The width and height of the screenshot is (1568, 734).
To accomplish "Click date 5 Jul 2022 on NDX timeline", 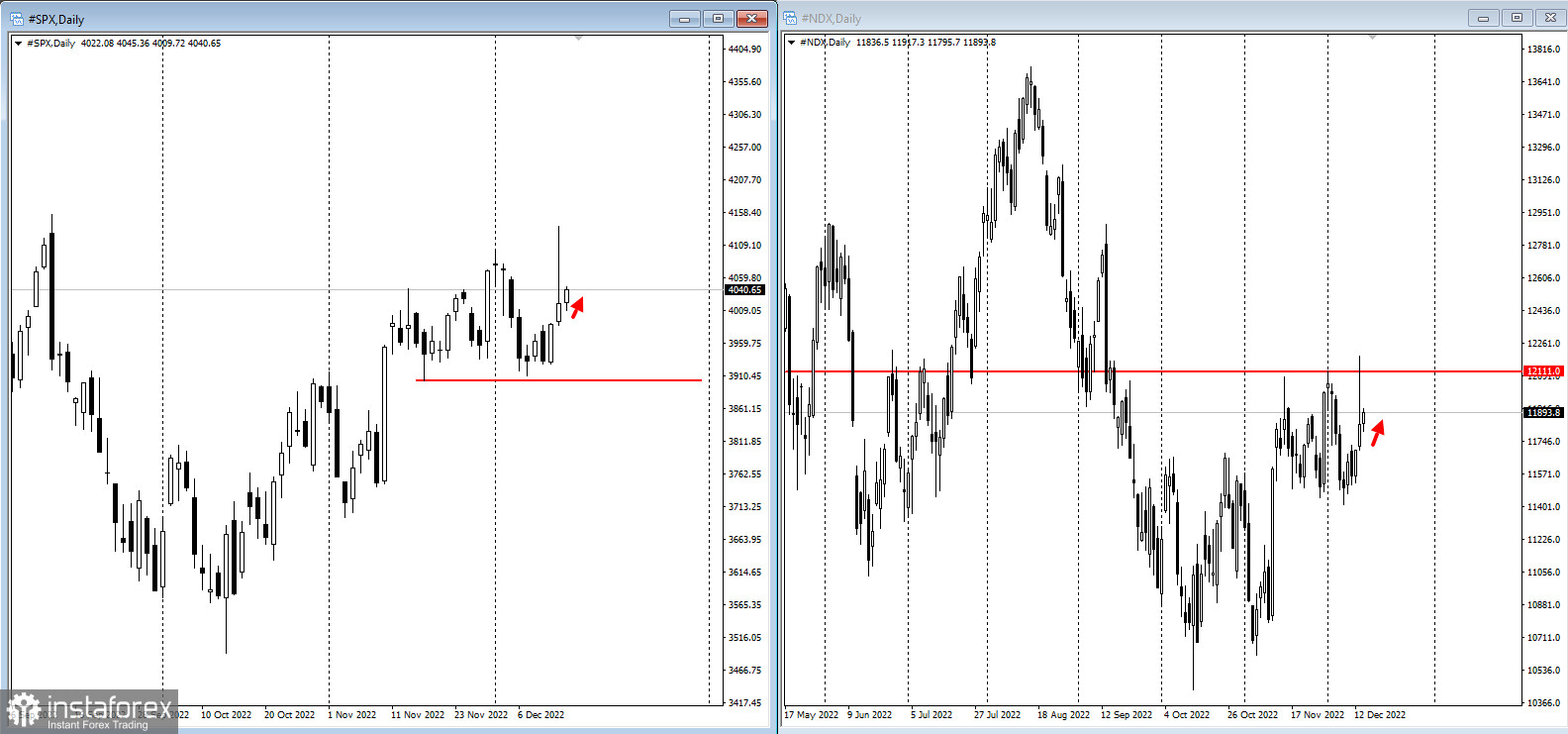I will point(931,715).
